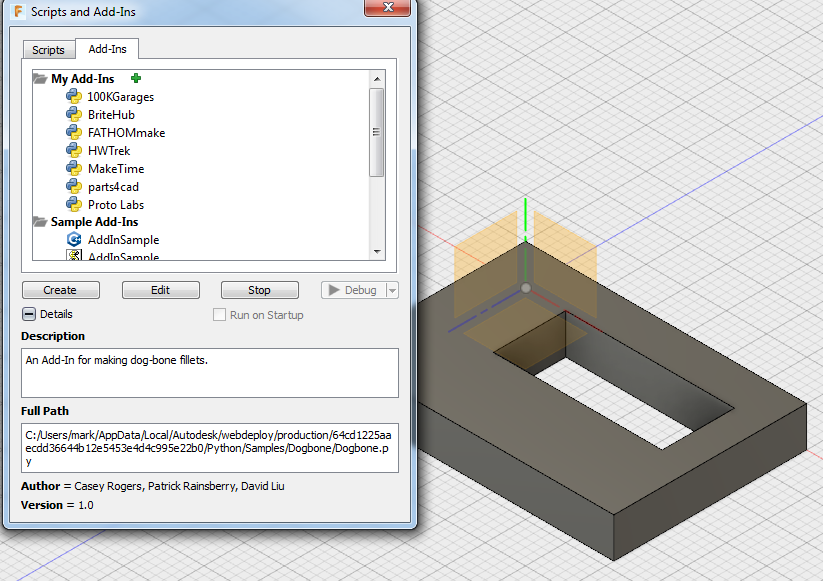Click the green plus icon next to My Add-Ins
Image resolution: width=823 pixels, height=581 pixels.
click(x=136, y=78)
